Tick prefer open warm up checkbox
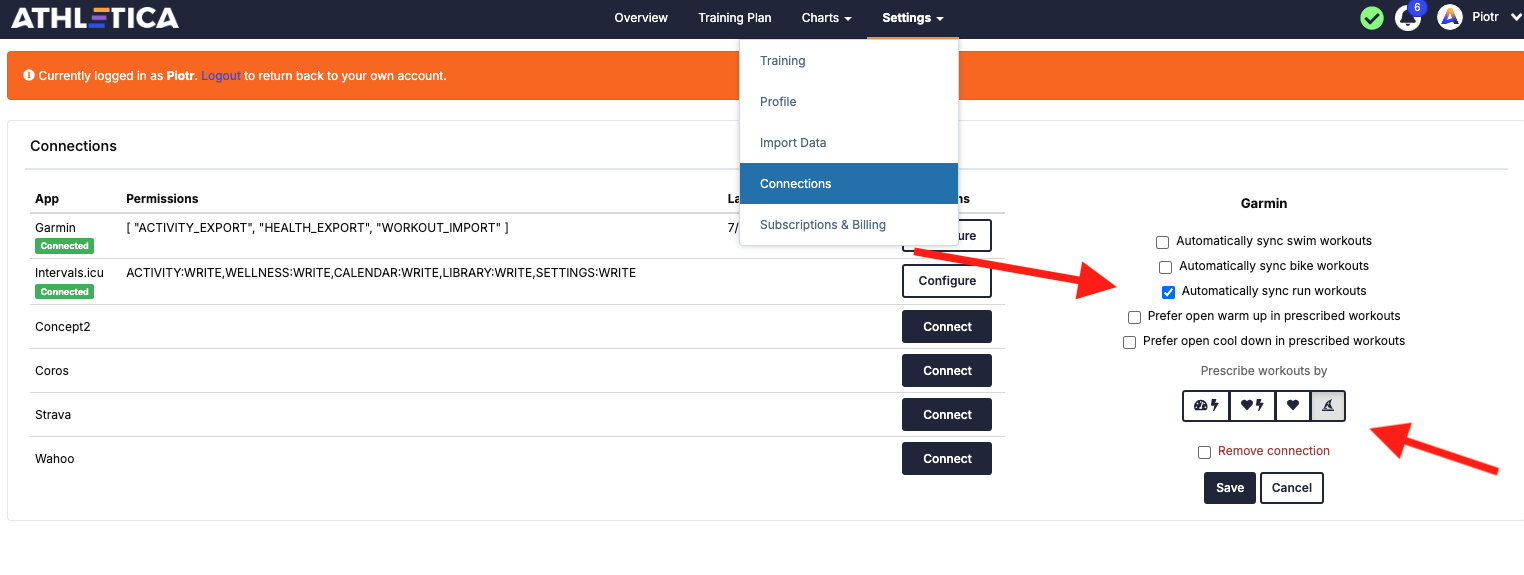Viewport: 1524px width, 575px height. [x=1134, y=317]
